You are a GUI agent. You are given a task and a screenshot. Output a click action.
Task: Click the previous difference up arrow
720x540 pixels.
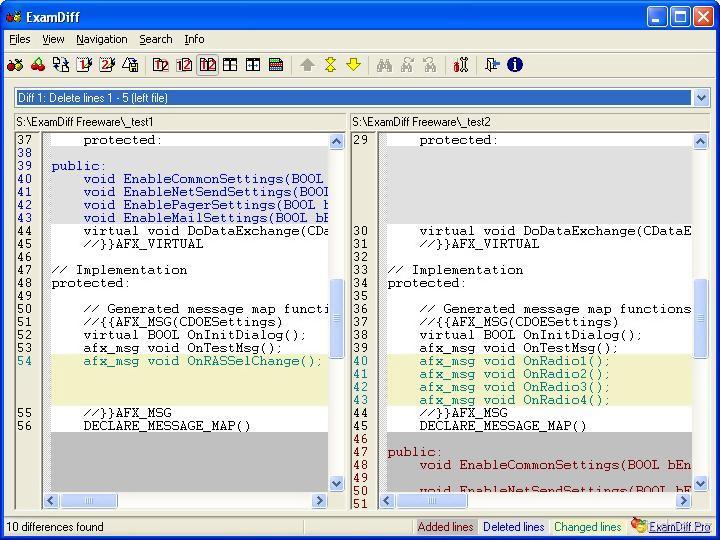307,65
